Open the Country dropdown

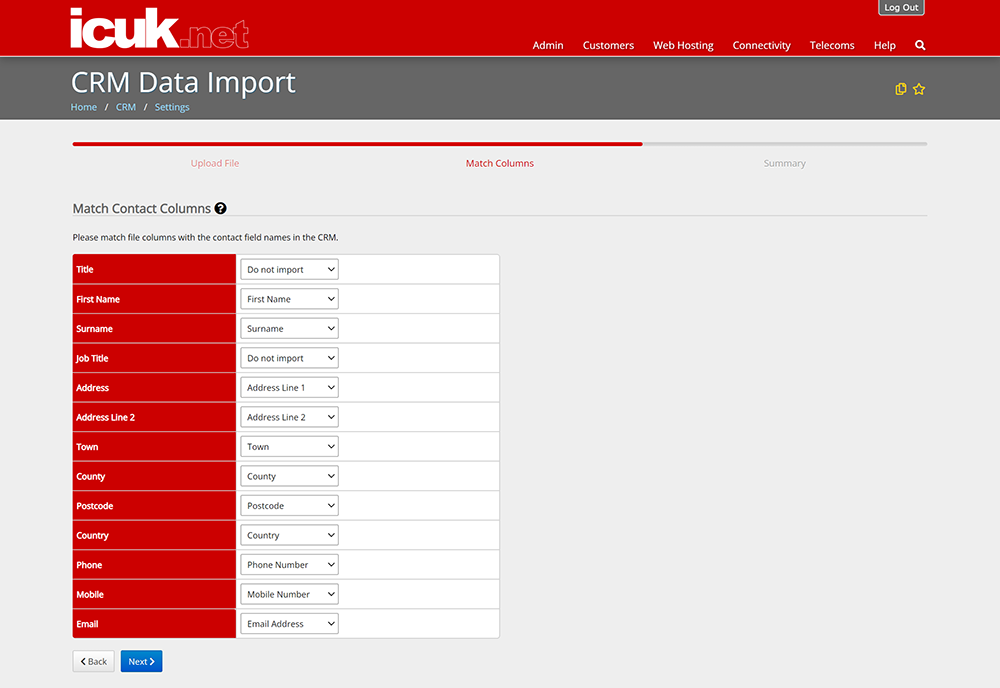[289, 536]
